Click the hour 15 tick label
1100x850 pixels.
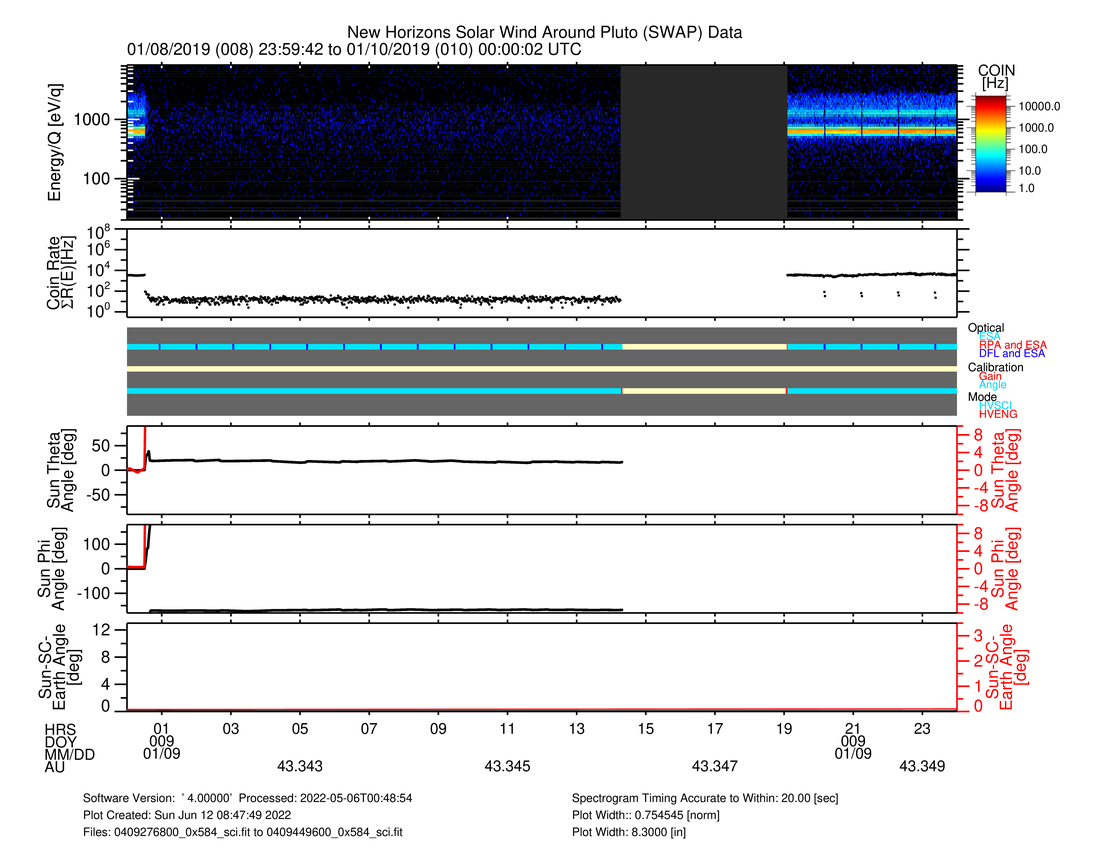pyautogui.click(x=645, y=730)
